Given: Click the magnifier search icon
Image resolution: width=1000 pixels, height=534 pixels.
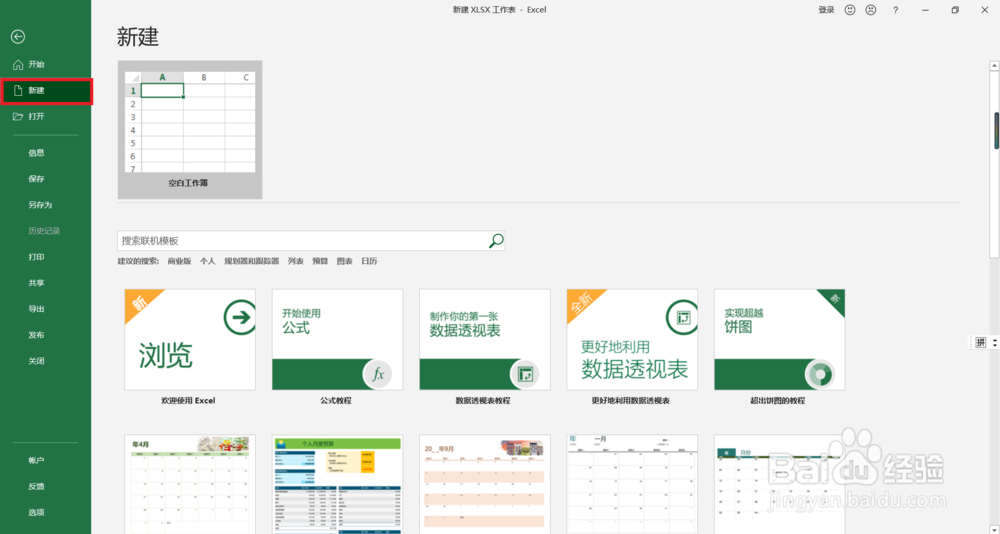Looking at the screenshot, I should [496, 241].
